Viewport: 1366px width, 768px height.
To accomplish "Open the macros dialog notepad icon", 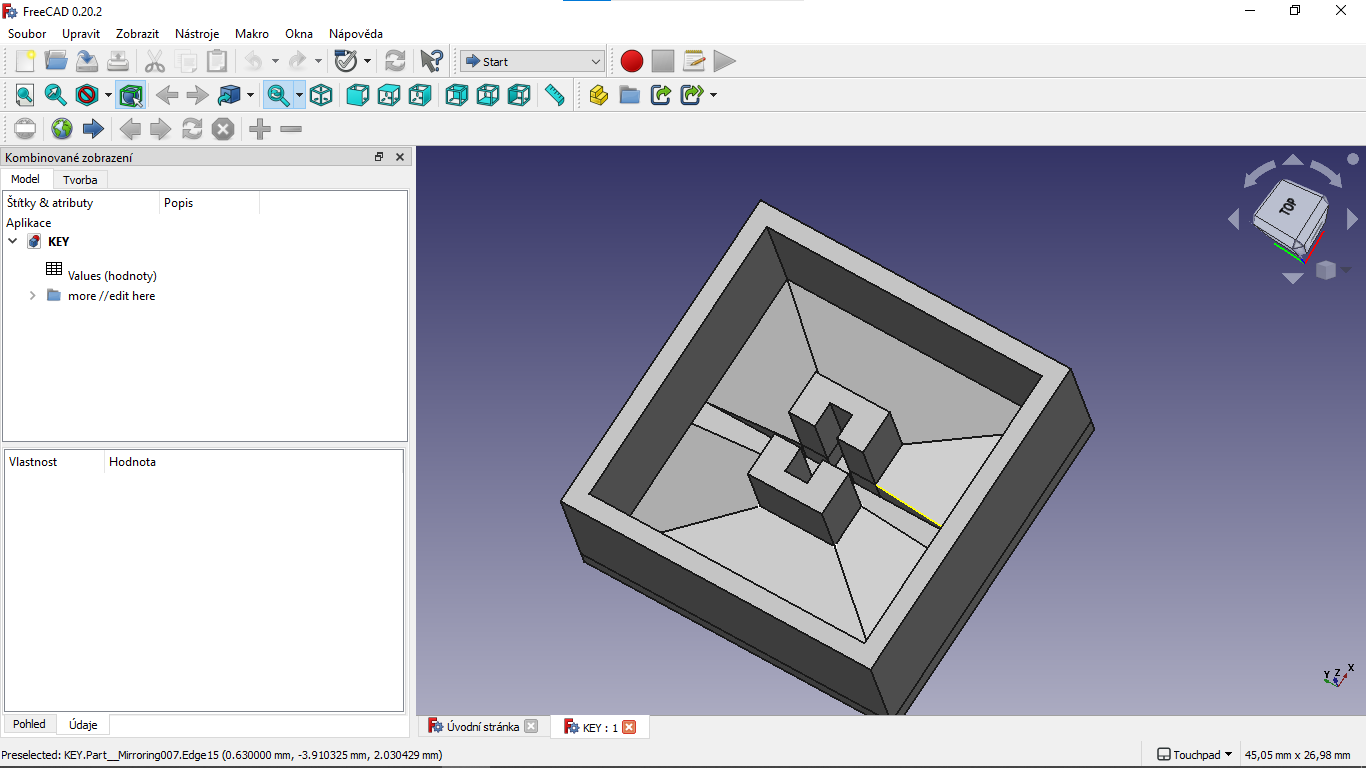I will 694,61.
